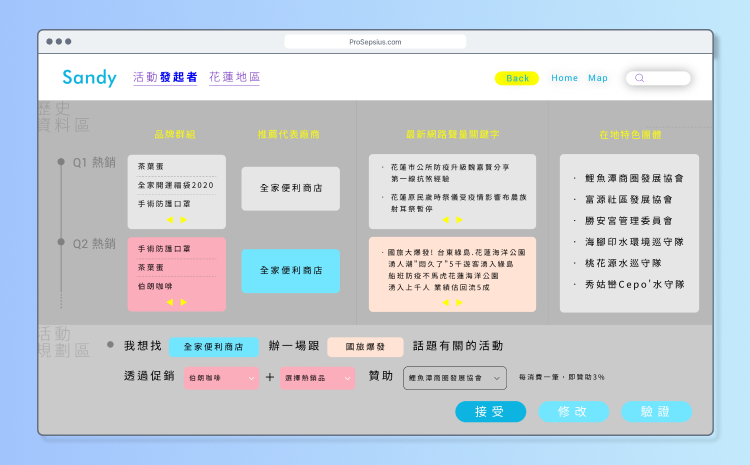The height and width of the screenshot is (465, 750).
Task: Click right yellow arrow in Q1 brand list
Action: click(183, 219)
